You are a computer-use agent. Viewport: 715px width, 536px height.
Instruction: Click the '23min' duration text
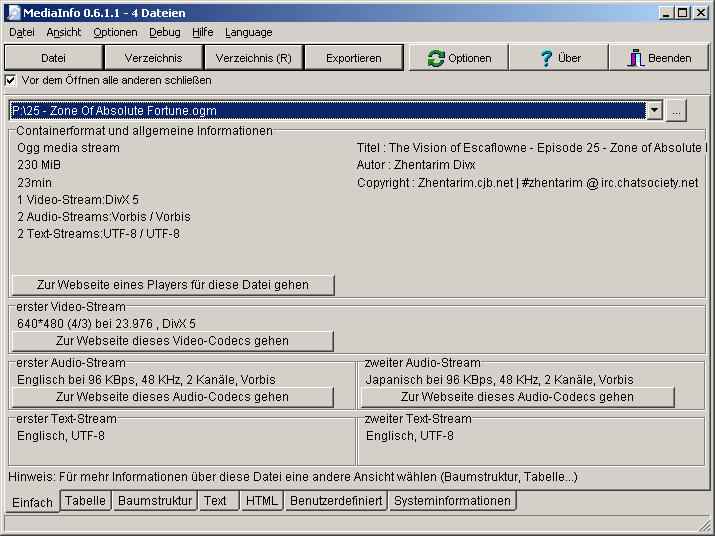[34, 182]
